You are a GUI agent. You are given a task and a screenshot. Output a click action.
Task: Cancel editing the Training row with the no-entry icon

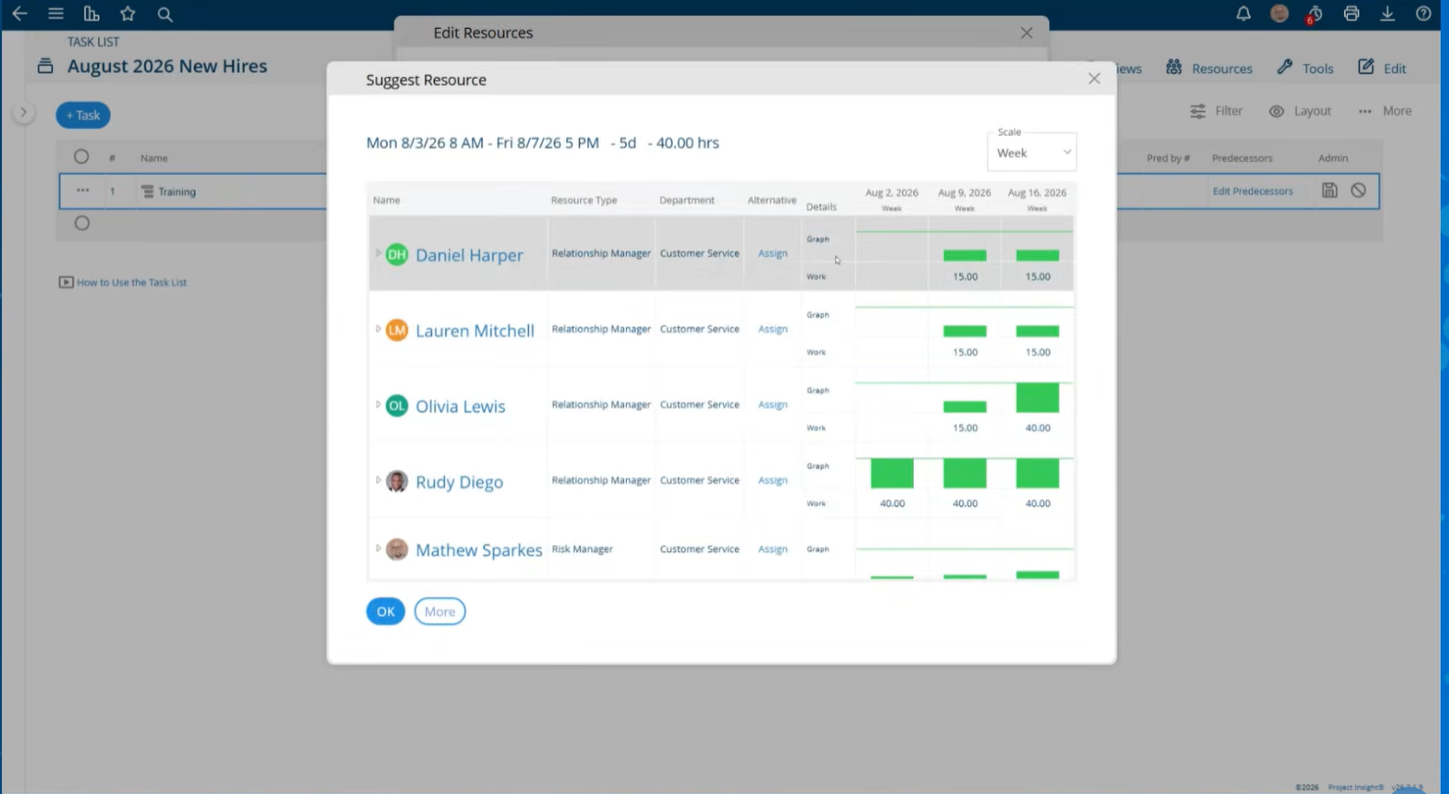(x=1358, y=190)
